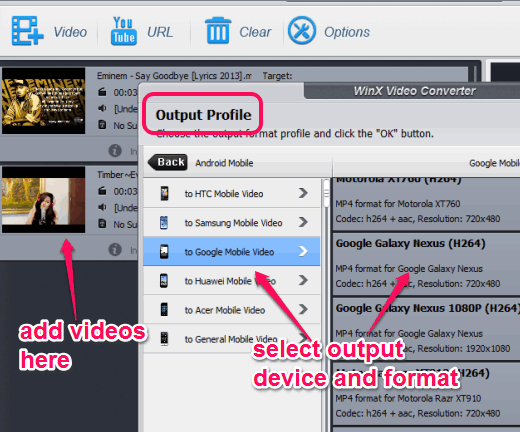Click audio speaker icon of Timber video
The height and width of the screenshot is (432, 520).
pos(102,207)
